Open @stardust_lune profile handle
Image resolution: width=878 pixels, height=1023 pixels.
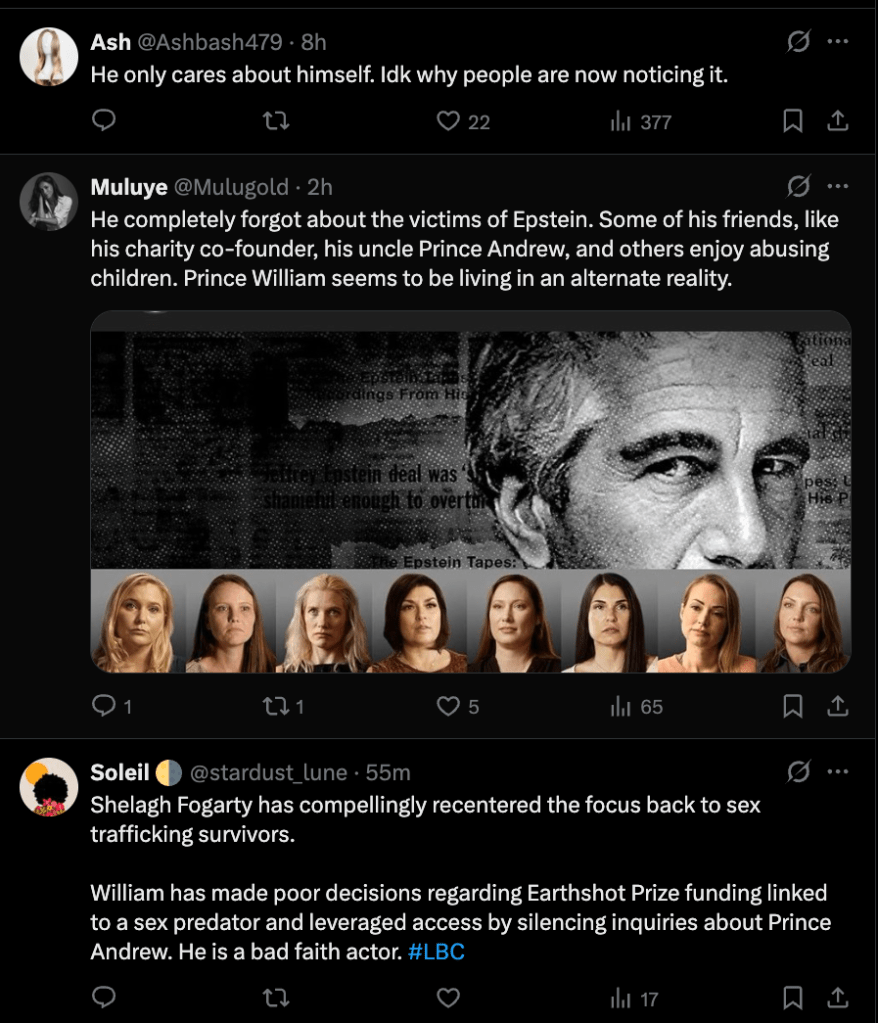[268, 772]
